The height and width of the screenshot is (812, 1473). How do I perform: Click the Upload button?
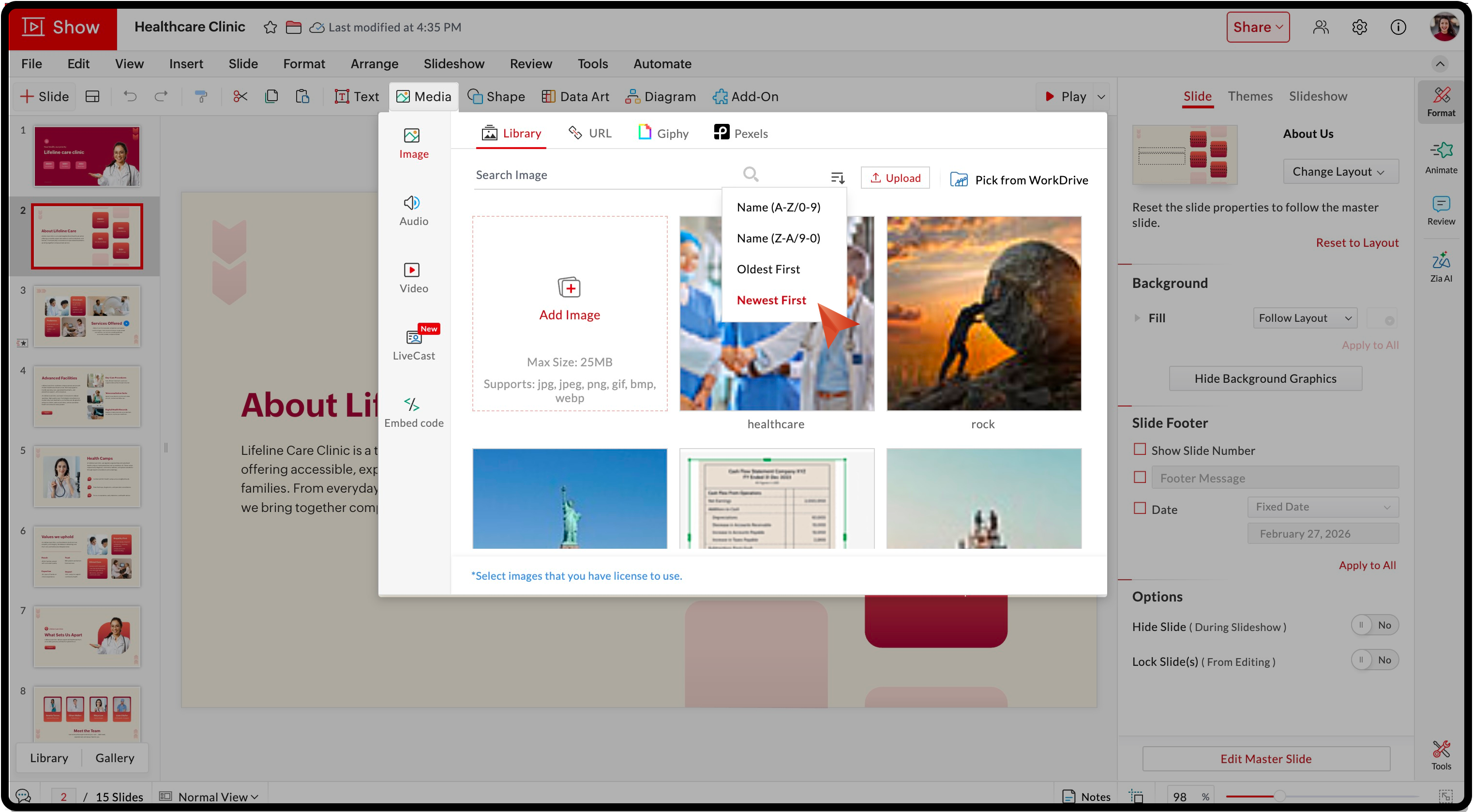tap(895, 178)
